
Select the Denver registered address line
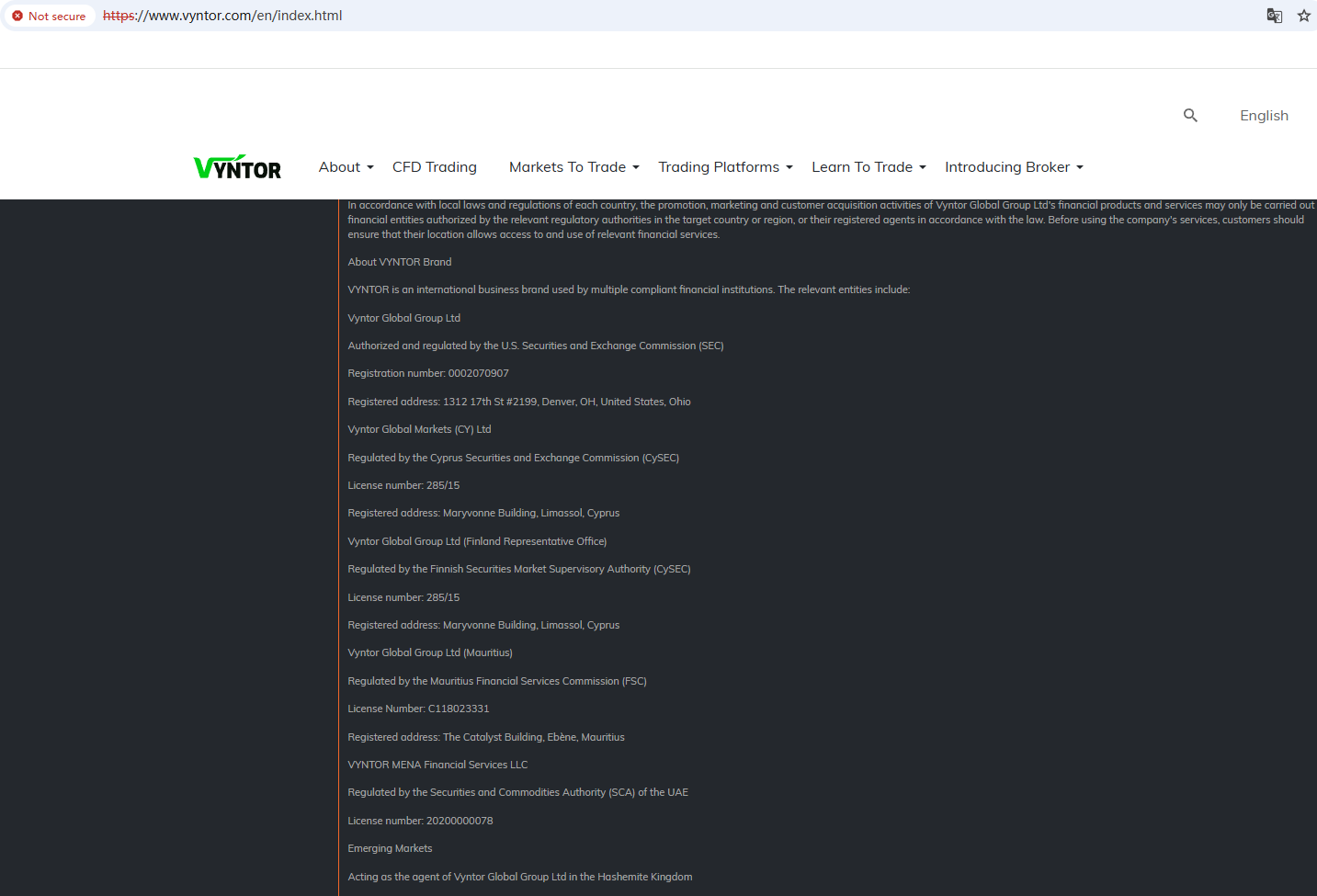(519, 402)
